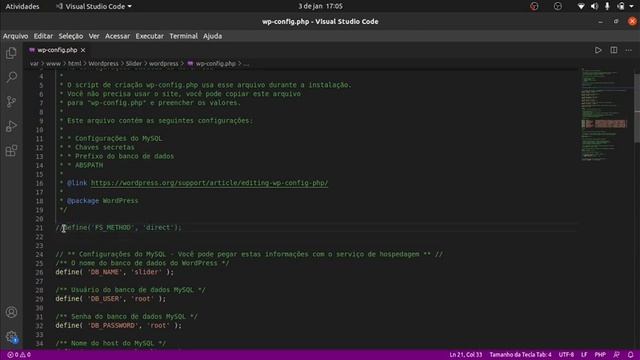Open problems panel via errors and warnings count
Viewport: 640px width, 360px height.
coord(19,355)
